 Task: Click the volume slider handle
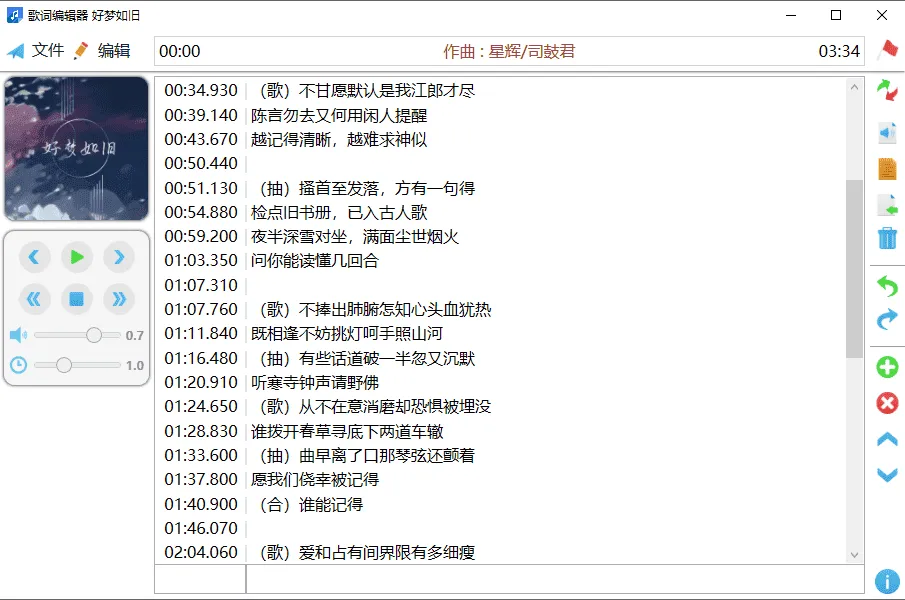click(x=94, y=335)
